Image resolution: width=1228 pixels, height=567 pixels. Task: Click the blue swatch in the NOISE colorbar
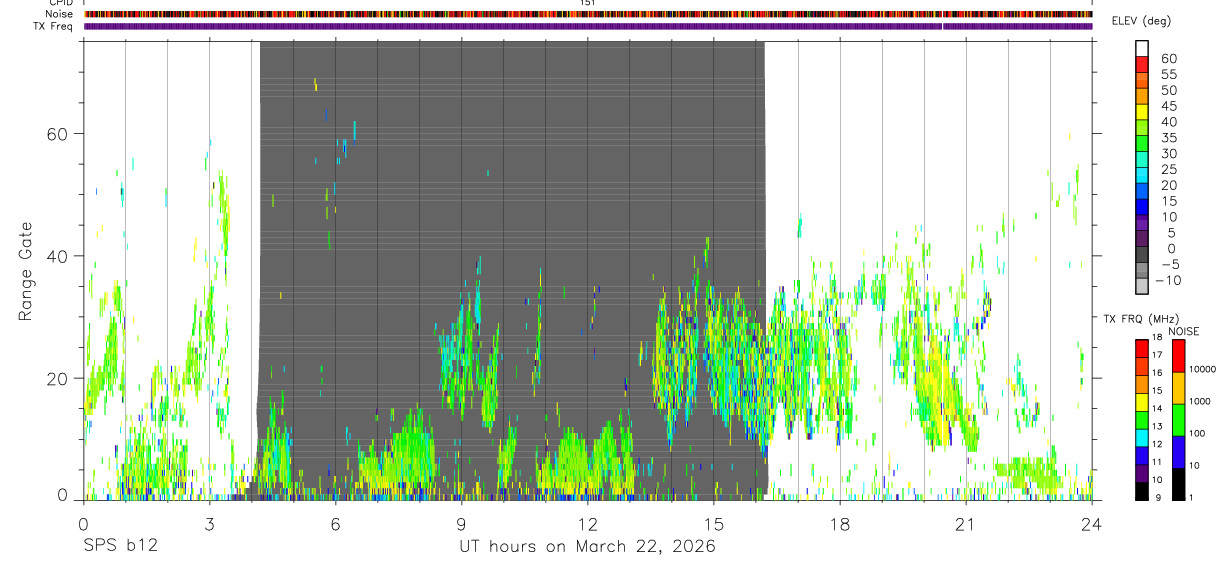(x=1178, y=452)
